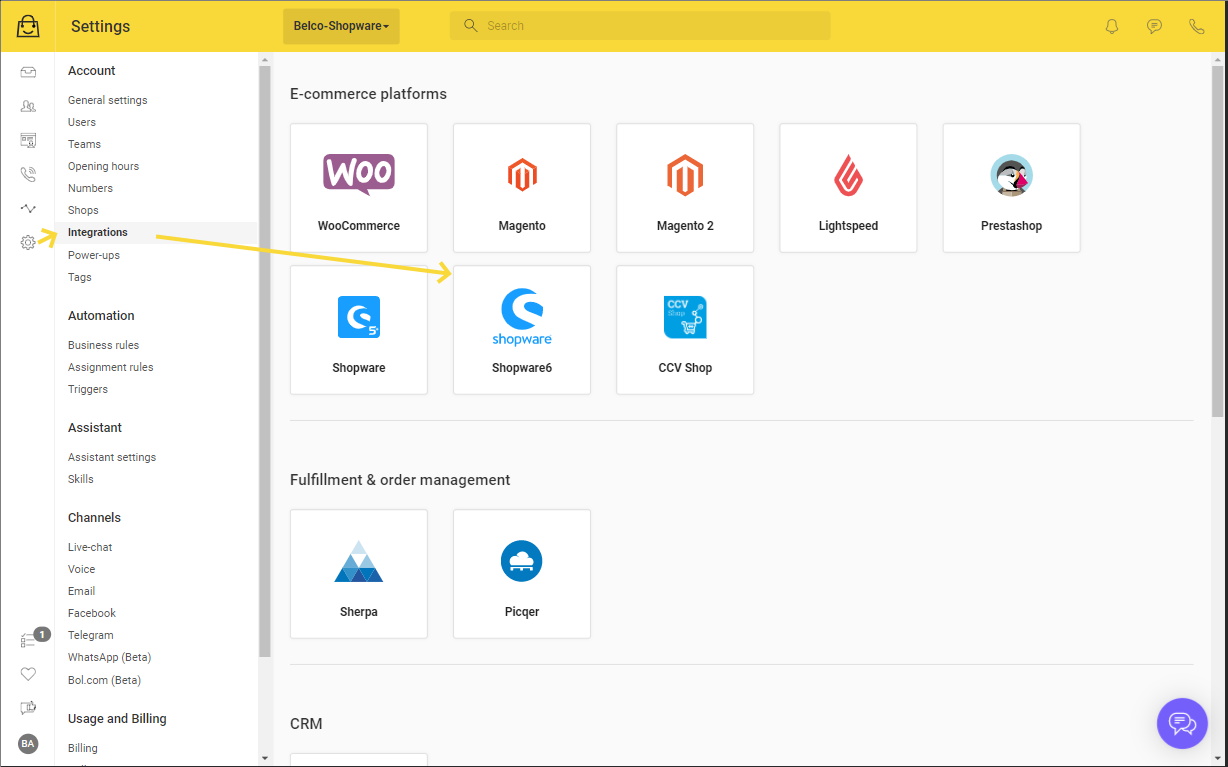
Task: Open WhatsApp (Beta) channel settings
Action: 110,657
